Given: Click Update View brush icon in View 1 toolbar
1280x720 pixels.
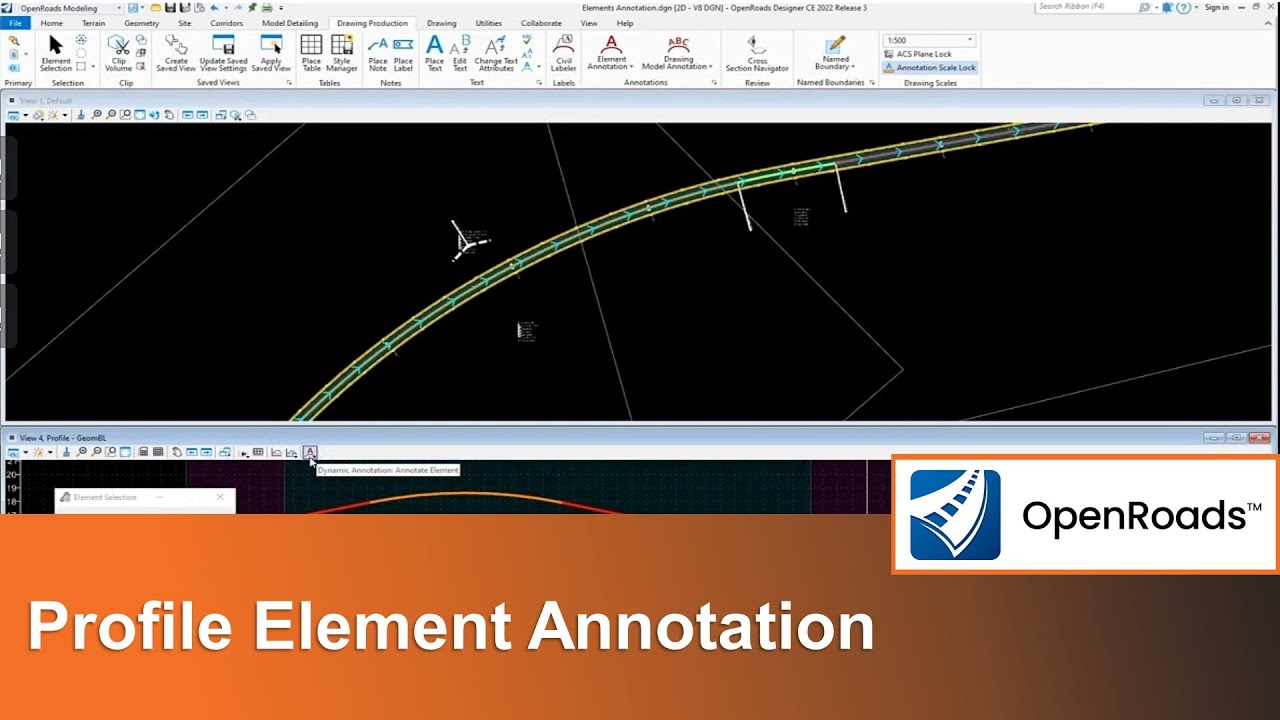Looking at the screenshot, I should (82, 115).
